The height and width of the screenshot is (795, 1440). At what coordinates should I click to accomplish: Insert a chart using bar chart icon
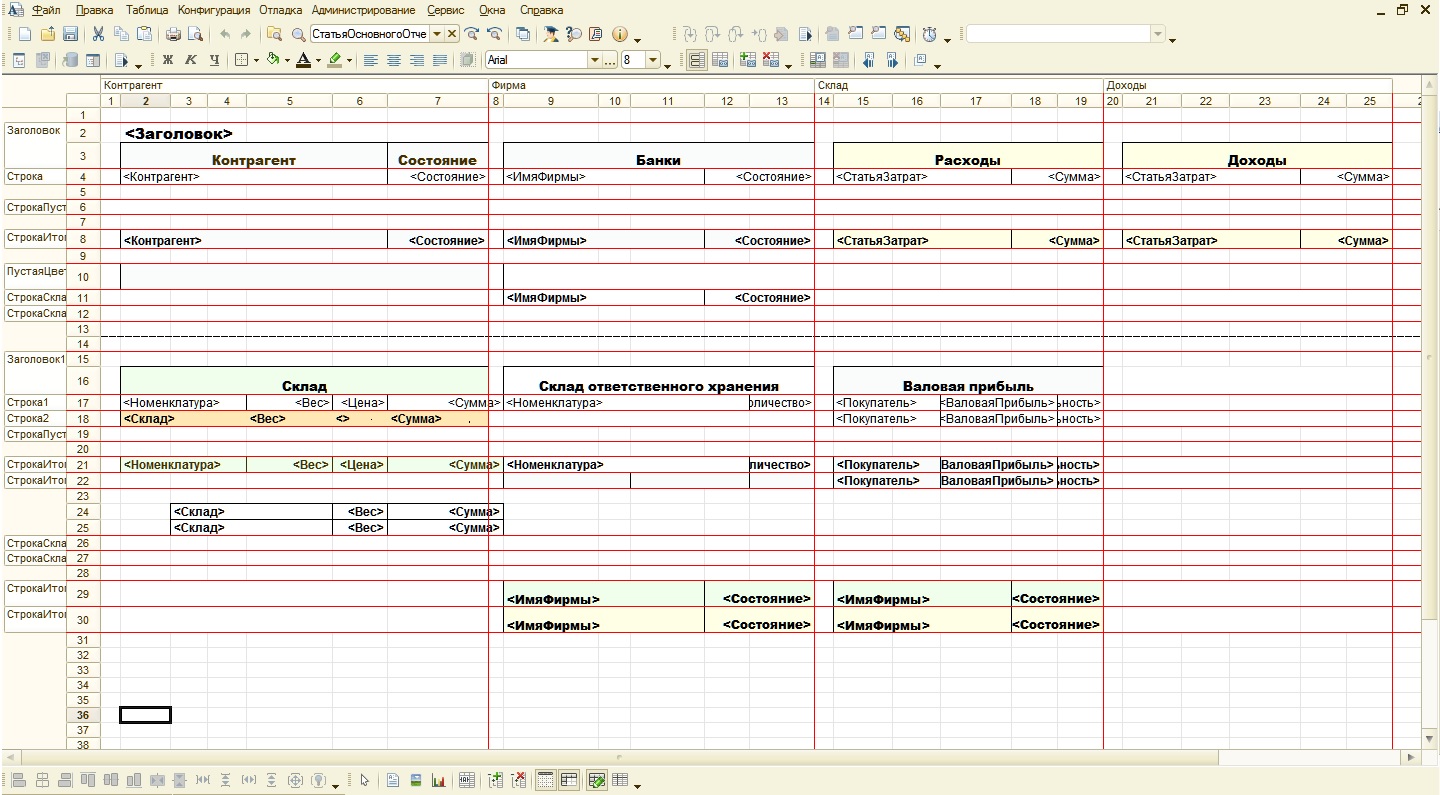click(438, 781)
